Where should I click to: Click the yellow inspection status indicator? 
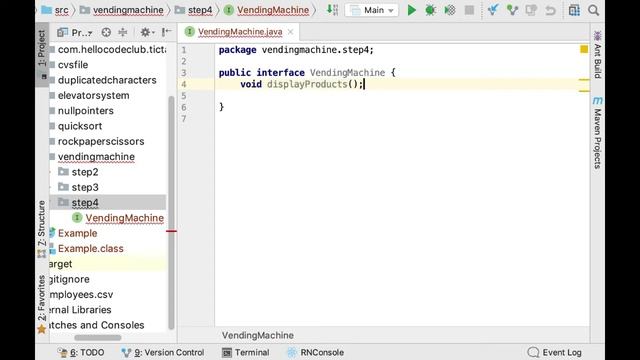[584, 49]
